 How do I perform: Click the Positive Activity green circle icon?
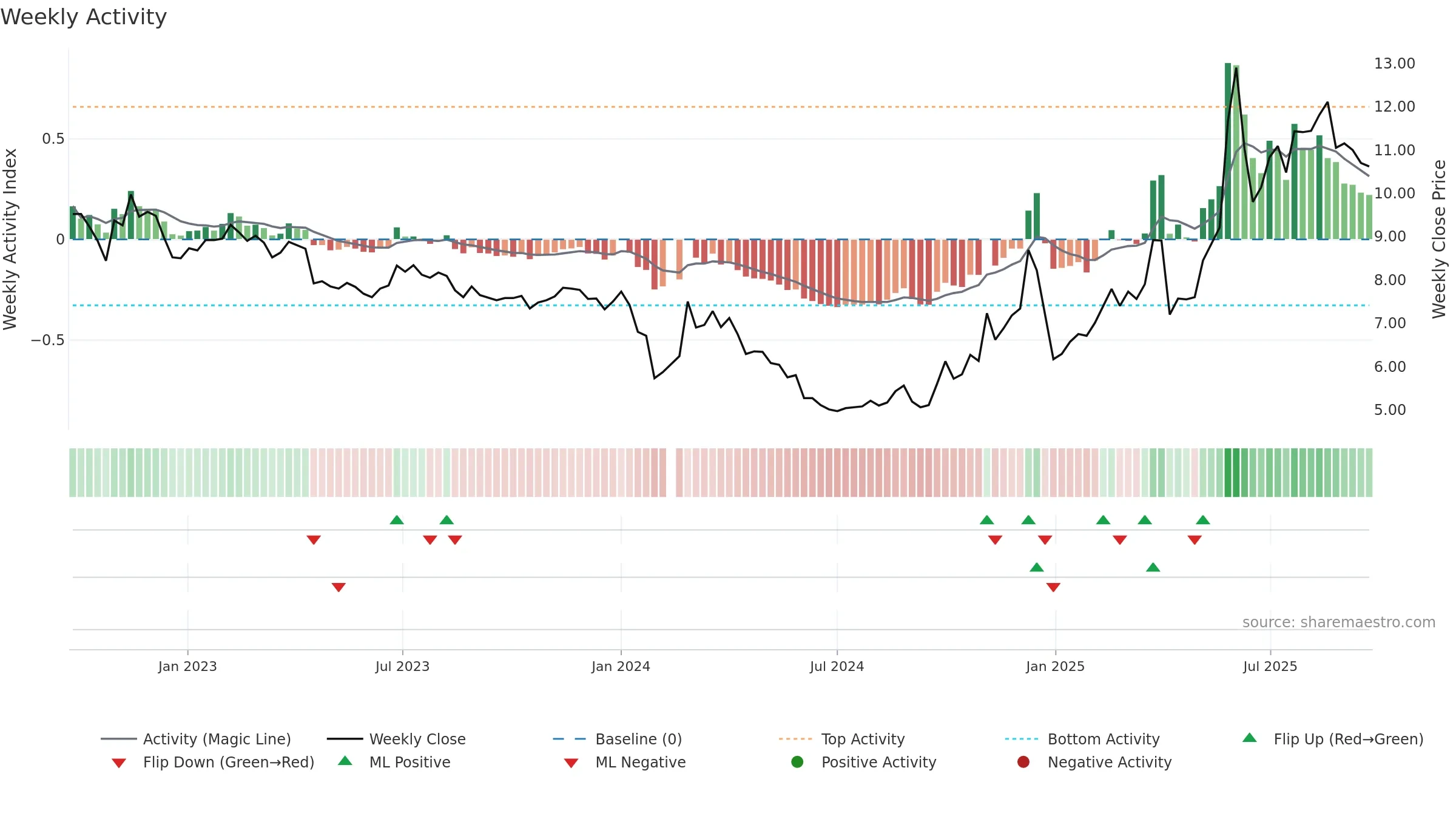tap(797, 761)
